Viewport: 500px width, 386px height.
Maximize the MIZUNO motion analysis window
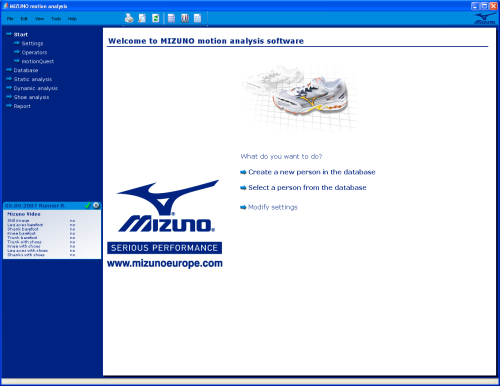(x=484, y=6)
